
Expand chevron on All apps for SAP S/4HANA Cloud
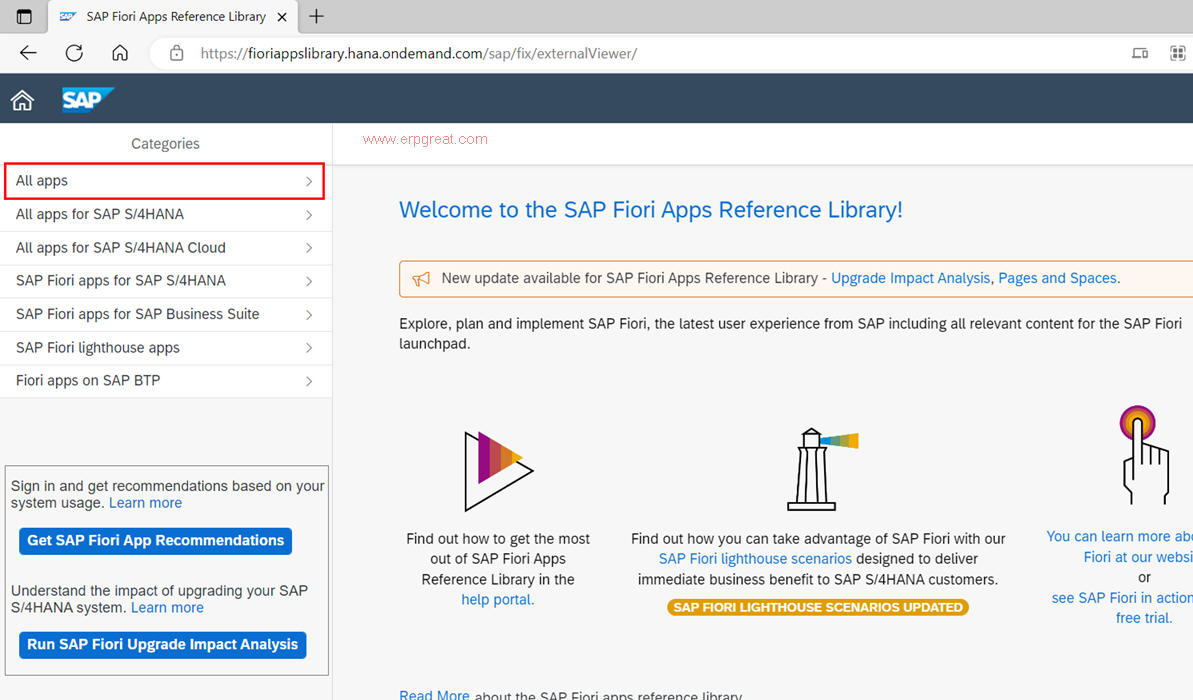pos(309,248)
